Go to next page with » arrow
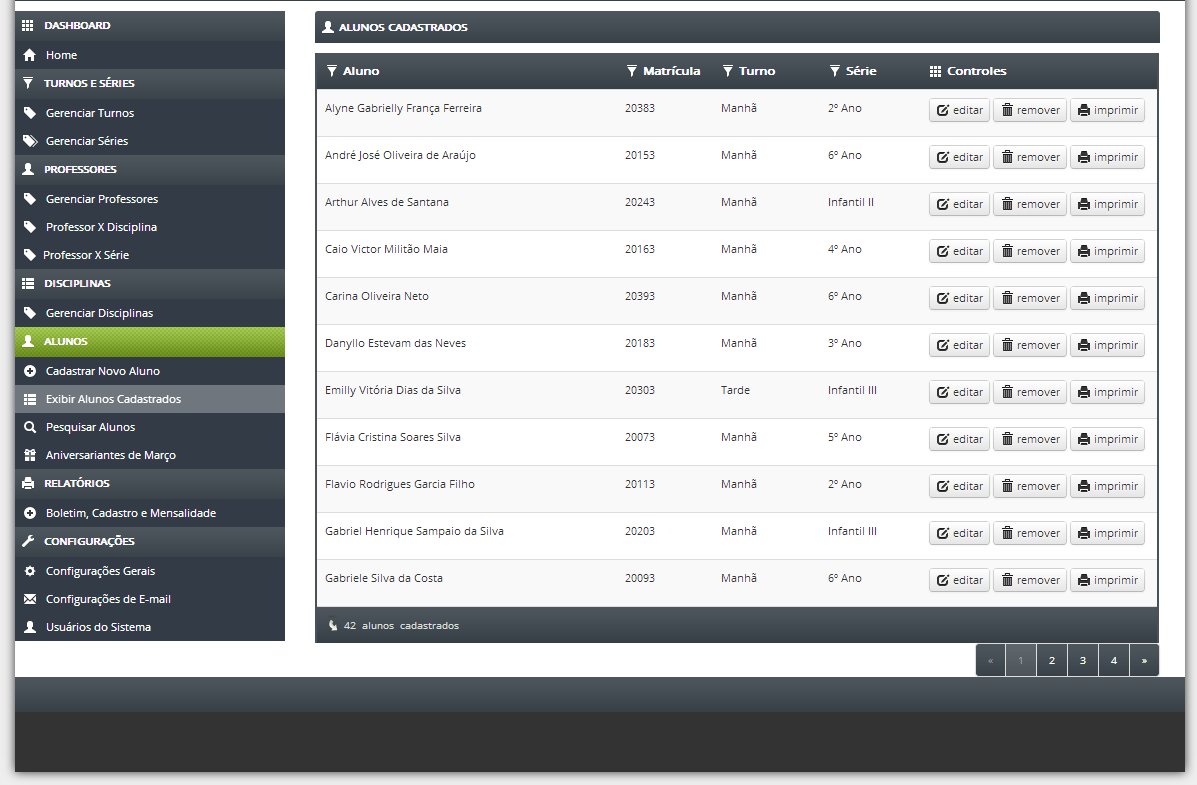The height and width of the screenshot is (785, 1197). (1144, 661)
